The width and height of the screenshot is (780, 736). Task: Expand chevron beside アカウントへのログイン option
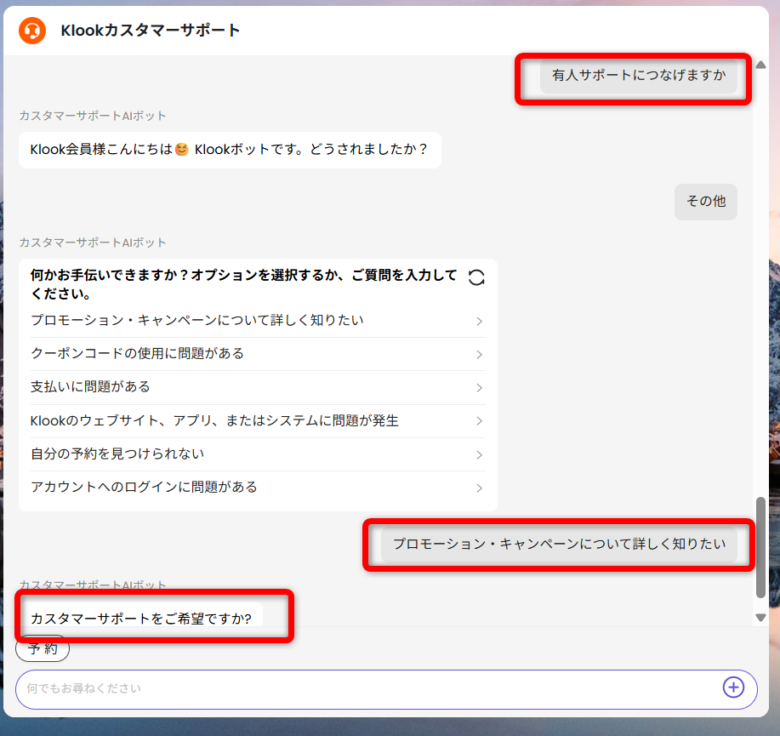pyautogui.click(x=479, y=488)
